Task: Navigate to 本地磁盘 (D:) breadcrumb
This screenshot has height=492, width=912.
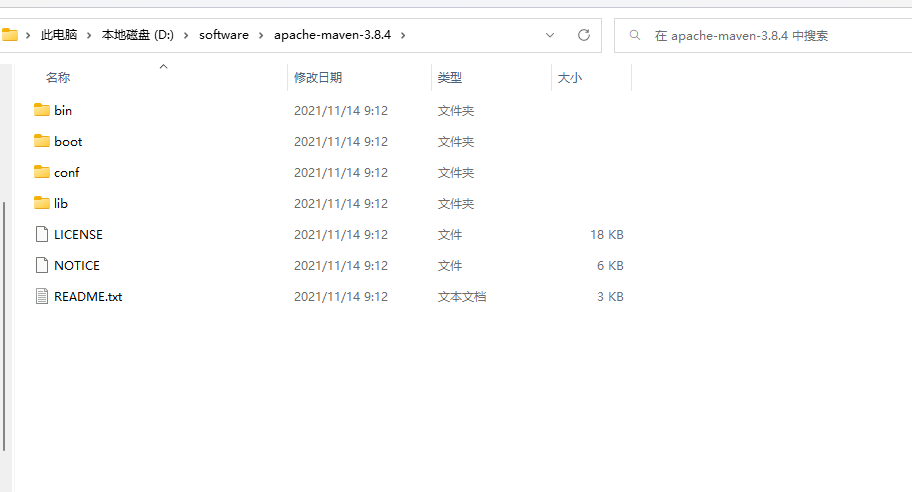Action: pos(138,35)
